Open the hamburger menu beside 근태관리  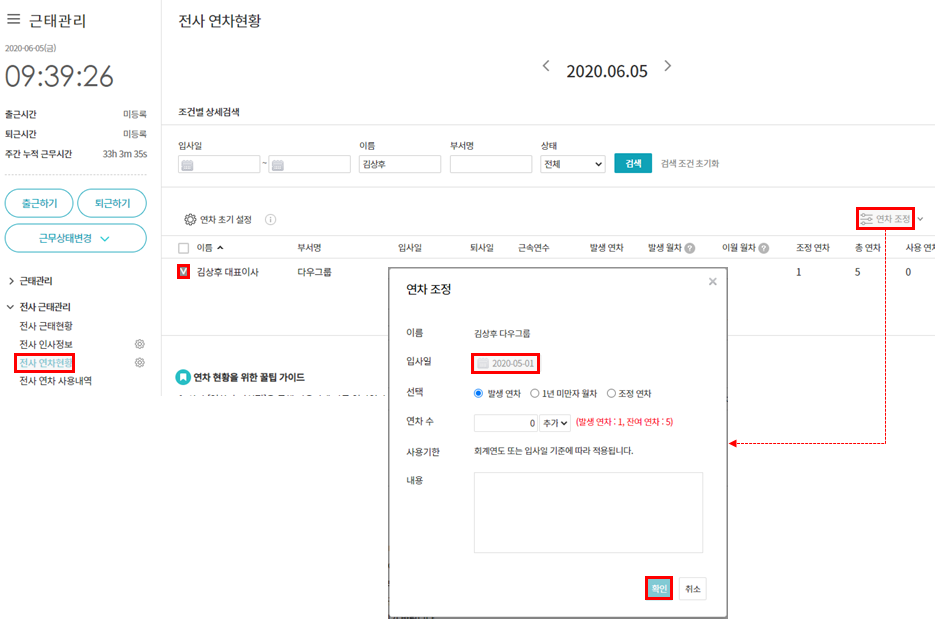click(x=14, y=20)
